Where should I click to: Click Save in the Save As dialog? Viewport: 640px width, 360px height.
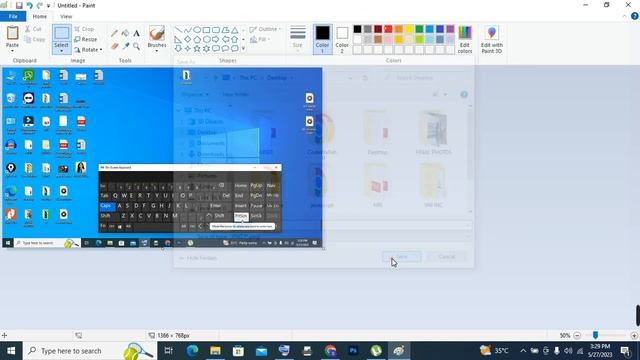(x=402, y=257)
